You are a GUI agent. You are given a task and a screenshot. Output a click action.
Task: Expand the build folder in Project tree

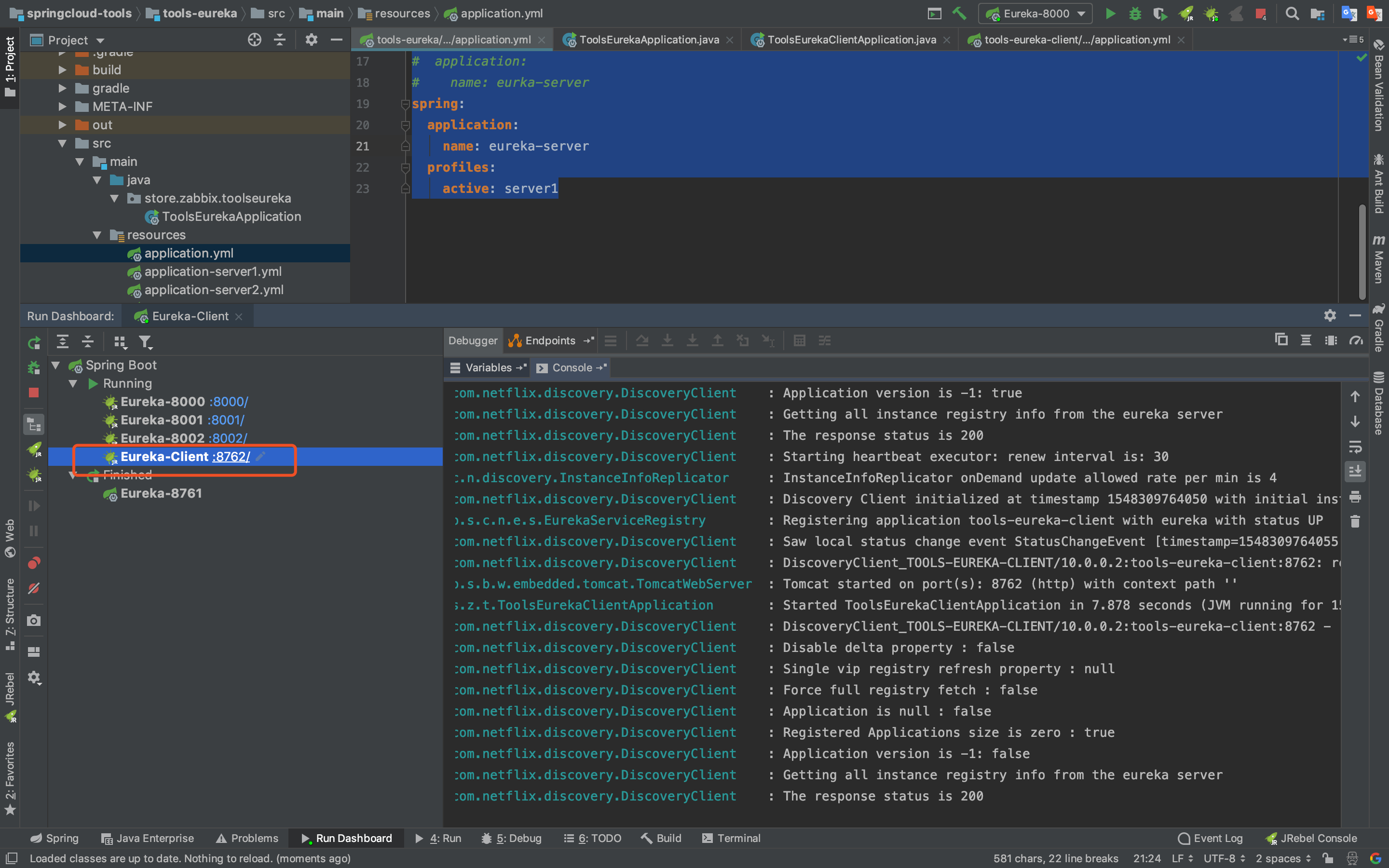click(x=63, y=70)
